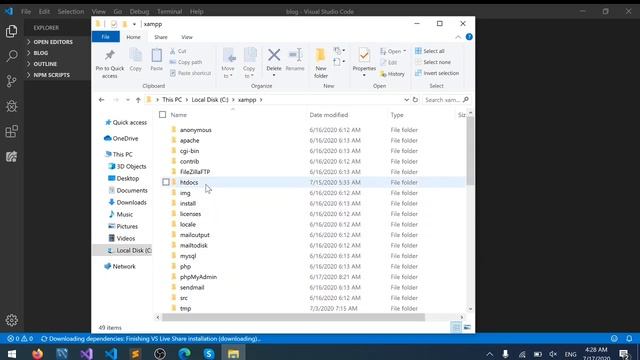Click History in the Open group

pyautogui.click(x=392, y=74)
